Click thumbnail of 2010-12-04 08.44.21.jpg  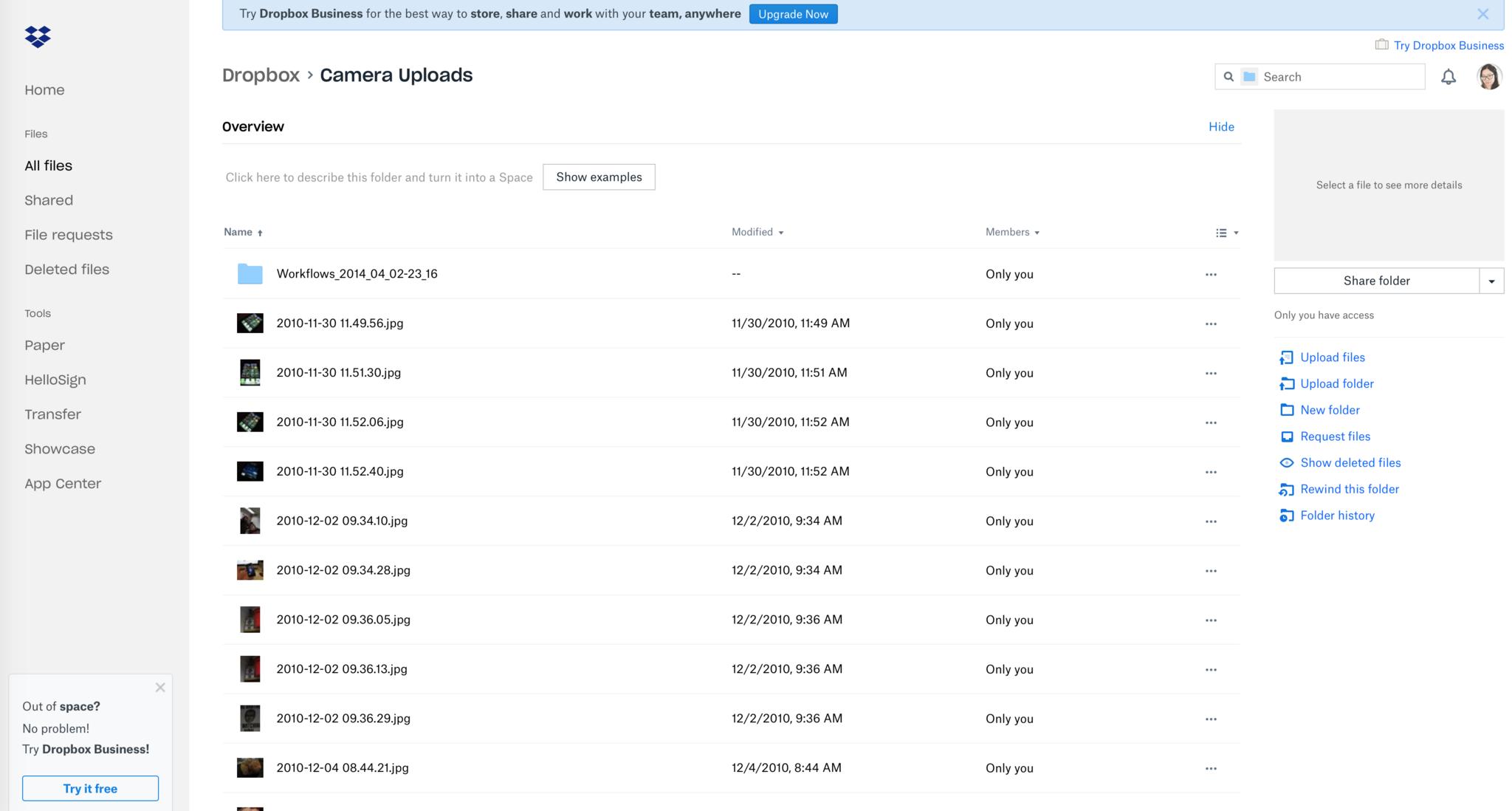tap(250, 767)
